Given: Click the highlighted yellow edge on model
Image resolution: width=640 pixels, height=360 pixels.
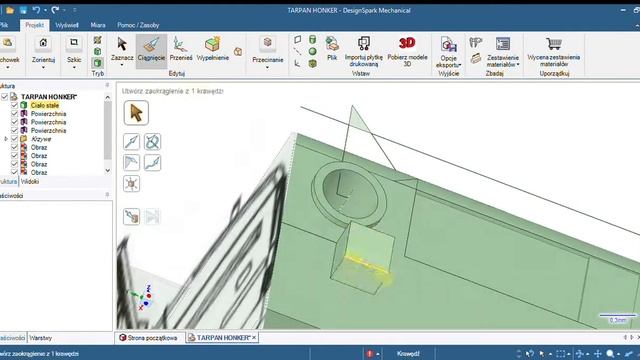Looking at the screenshot, I should pyautogui.click(x=367, y=264).
